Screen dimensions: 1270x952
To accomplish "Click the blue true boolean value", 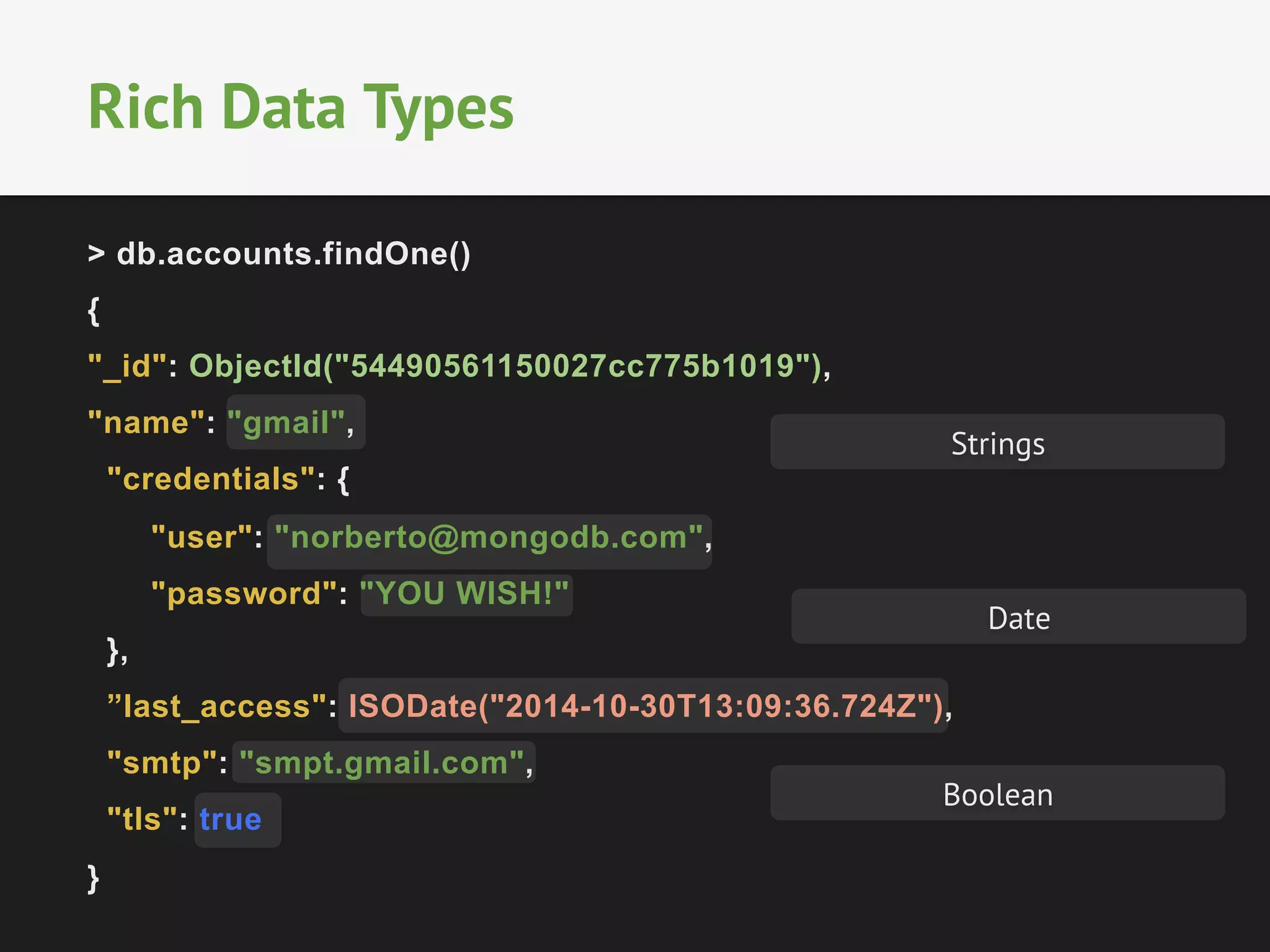I will click(x=231, y=820).
